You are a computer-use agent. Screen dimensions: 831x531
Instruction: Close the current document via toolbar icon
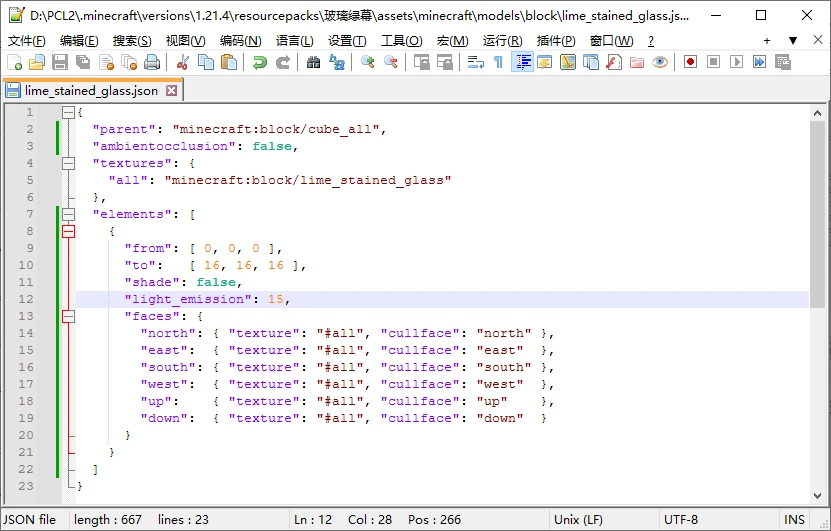click(107, 63)
